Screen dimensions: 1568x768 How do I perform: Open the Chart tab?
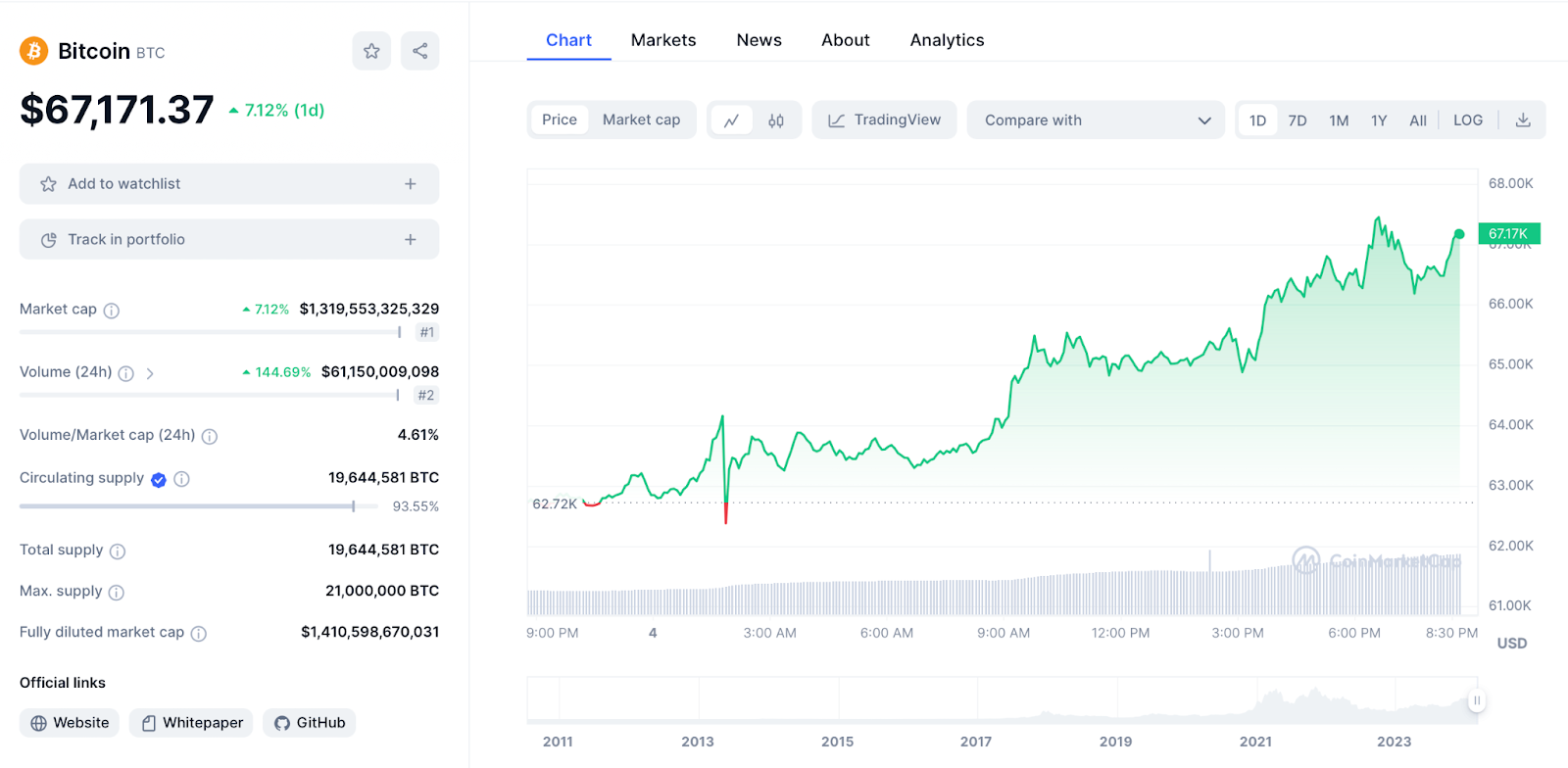[568, 40]
